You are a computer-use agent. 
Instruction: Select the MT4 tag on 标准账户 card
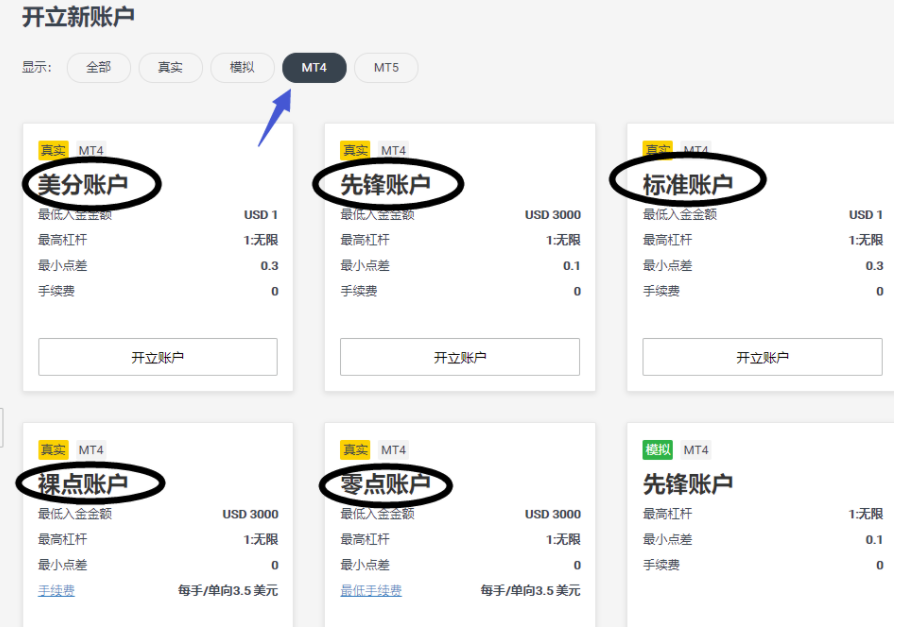click(x=695, y=150)
